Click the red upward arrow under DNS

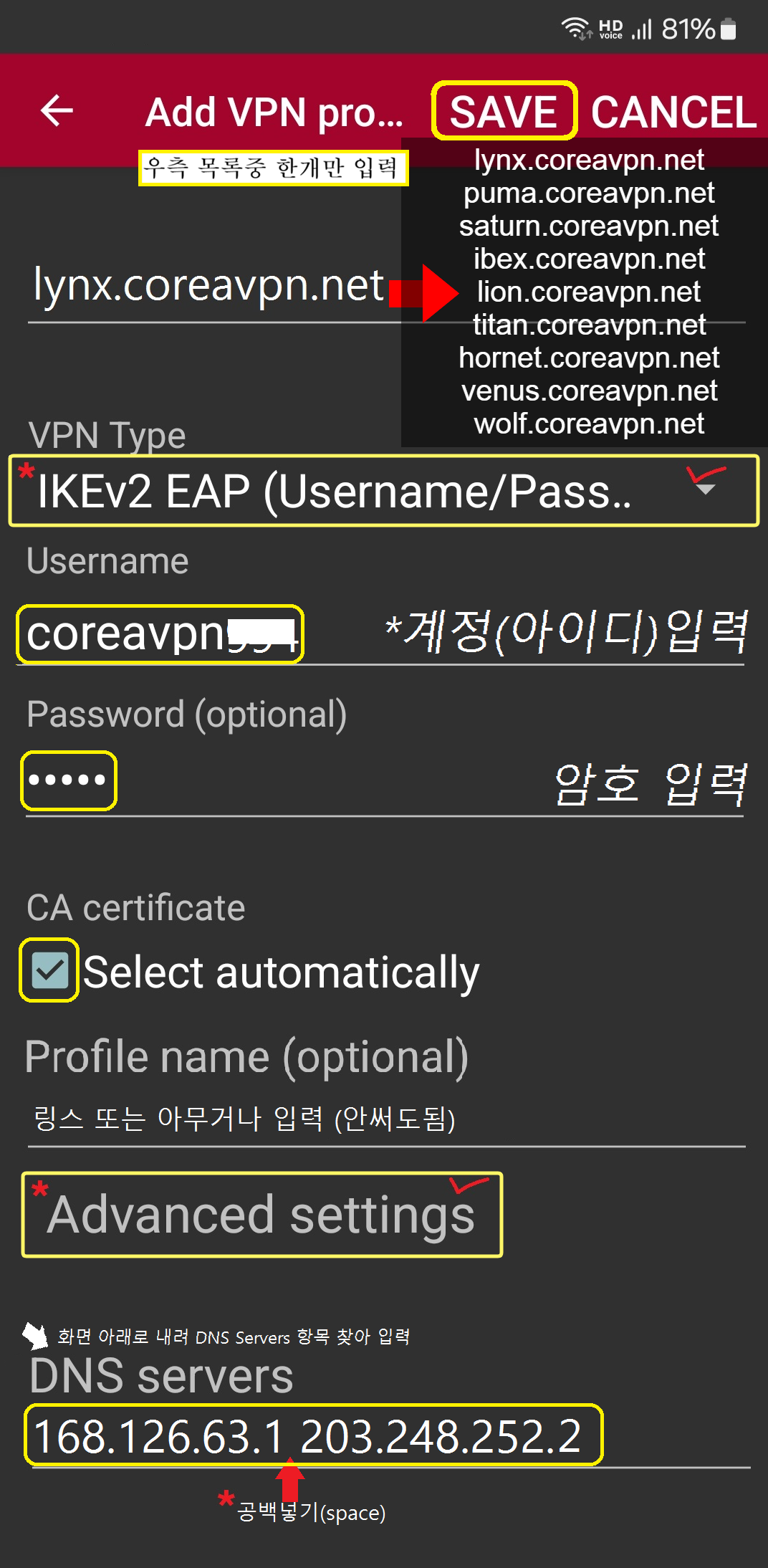pyautogui.click(x=290, y=1478)
